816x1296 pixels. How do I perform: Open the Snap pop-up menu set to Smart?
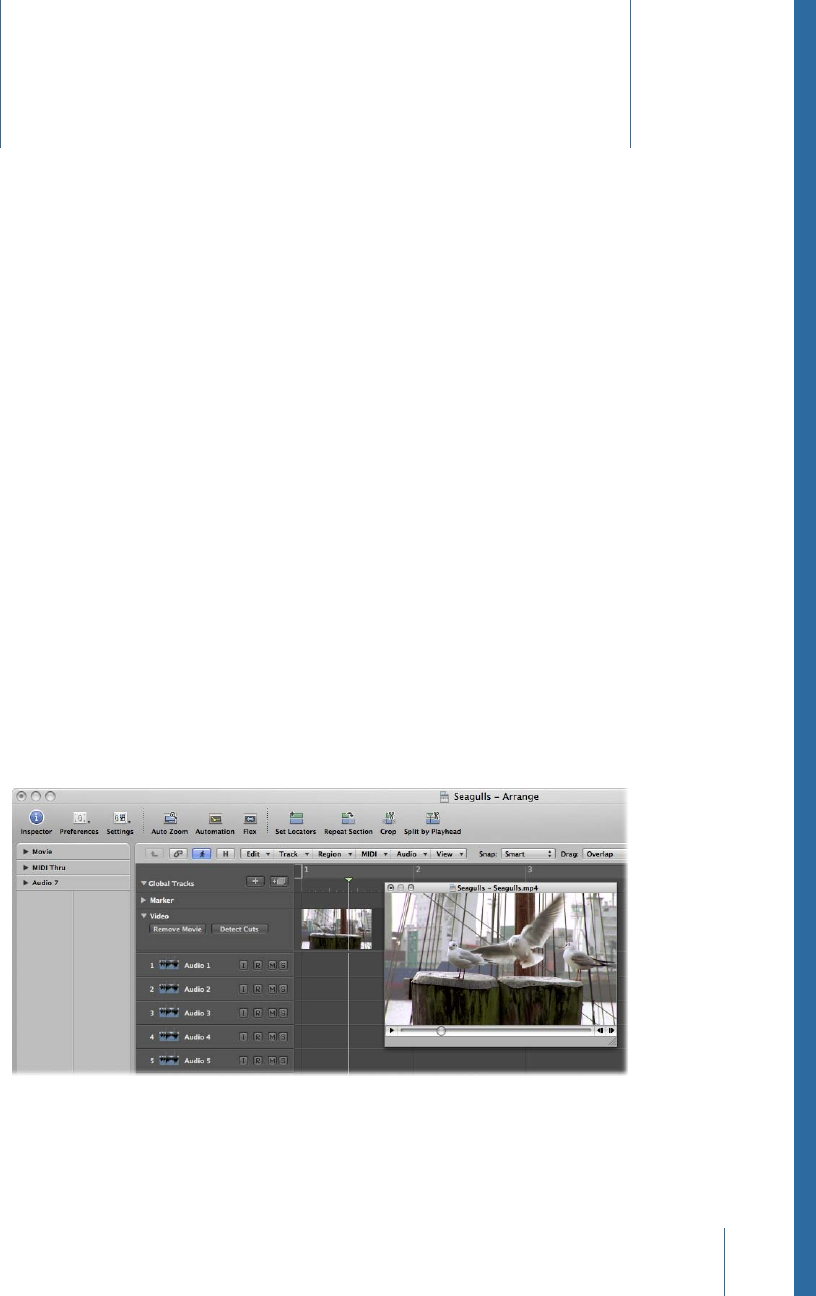click(x=528, y=854)
